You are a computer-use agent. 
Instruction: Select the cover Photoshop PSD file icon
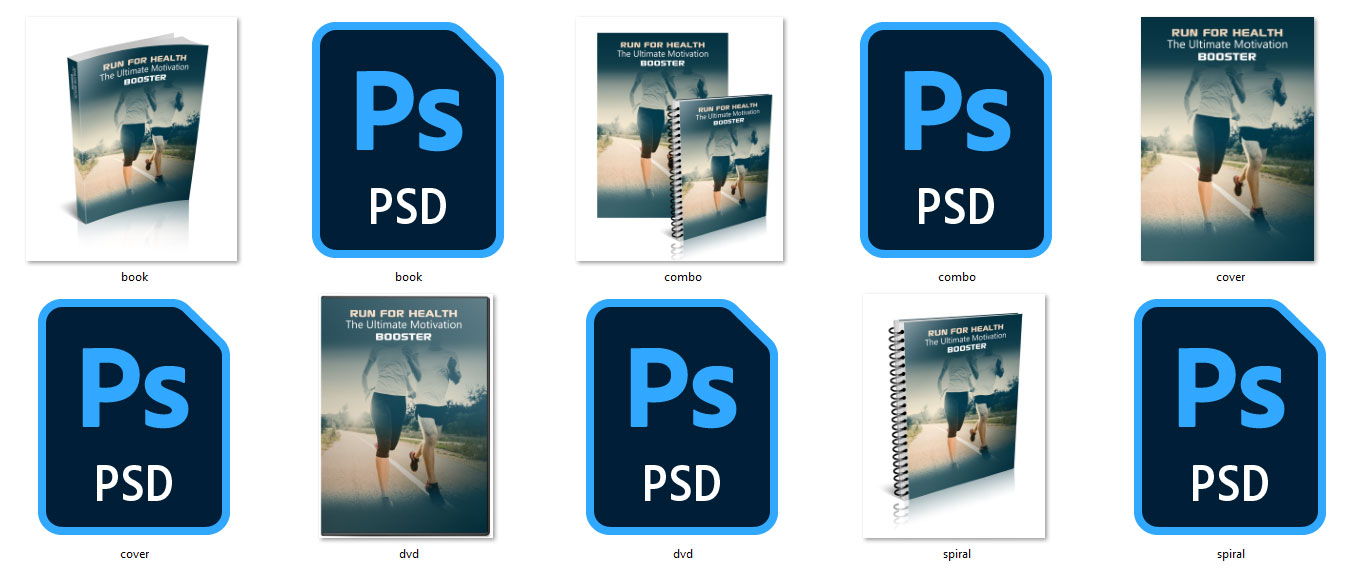pyautogui.click(x=134, y=416)
